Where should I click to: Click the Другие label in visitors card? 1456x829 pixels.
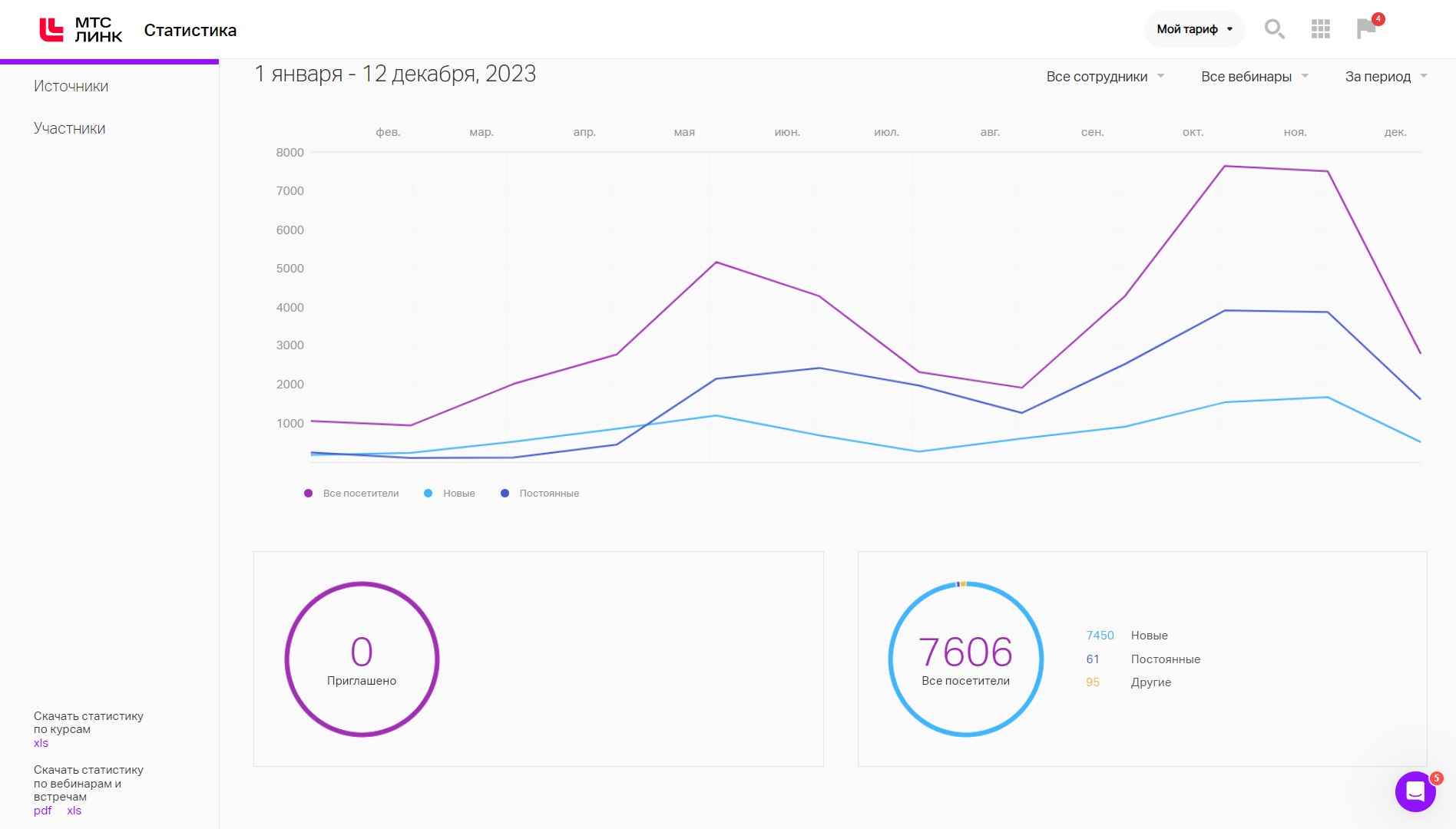click(x=1150, y=682)
